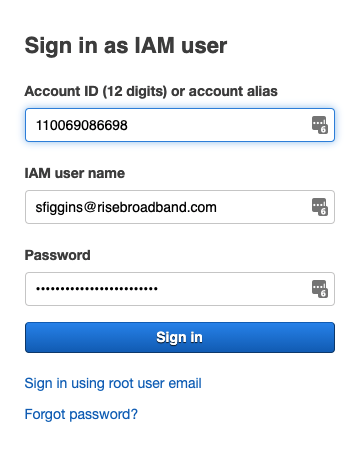Focus the Account ID or account alias field
364x460 pixels.
(180, 125)
